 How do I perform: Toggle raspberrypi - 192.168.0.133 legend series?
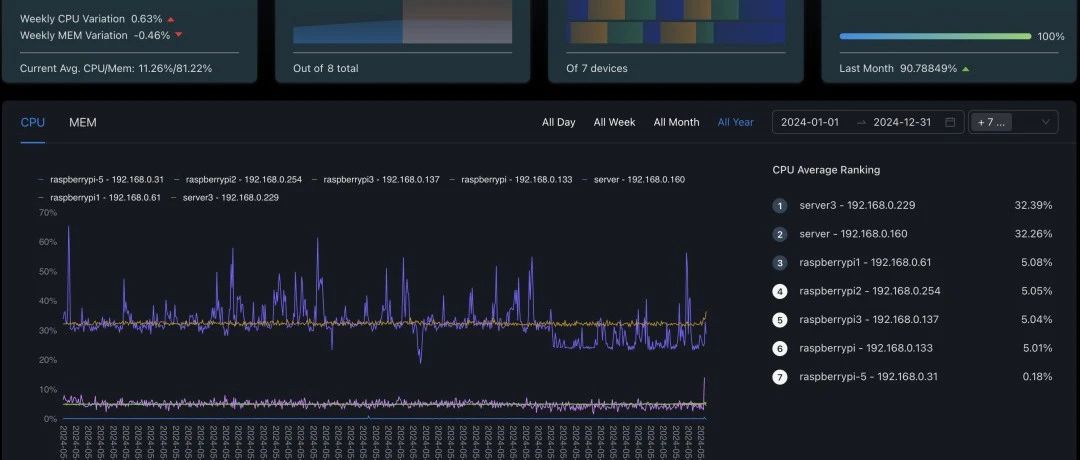(x=511, y=179)
